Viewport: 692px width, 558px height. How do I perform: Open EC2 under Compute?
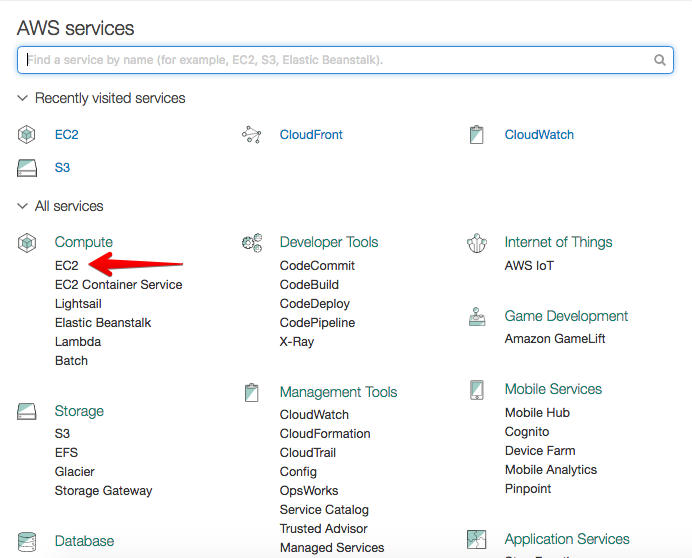tap(66, 265)
